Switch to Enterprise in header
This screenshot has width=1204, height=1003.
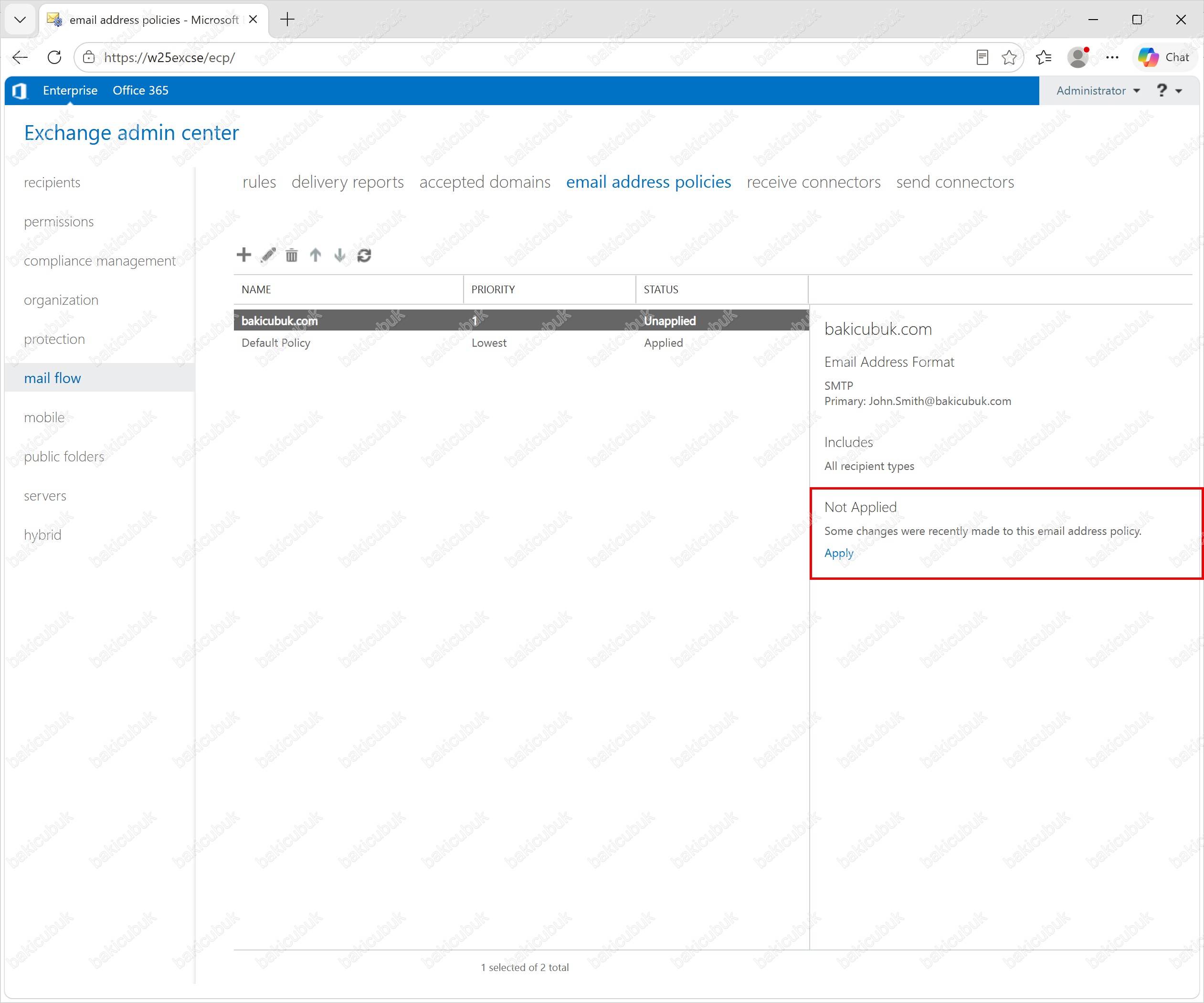[x=70, y=91]
